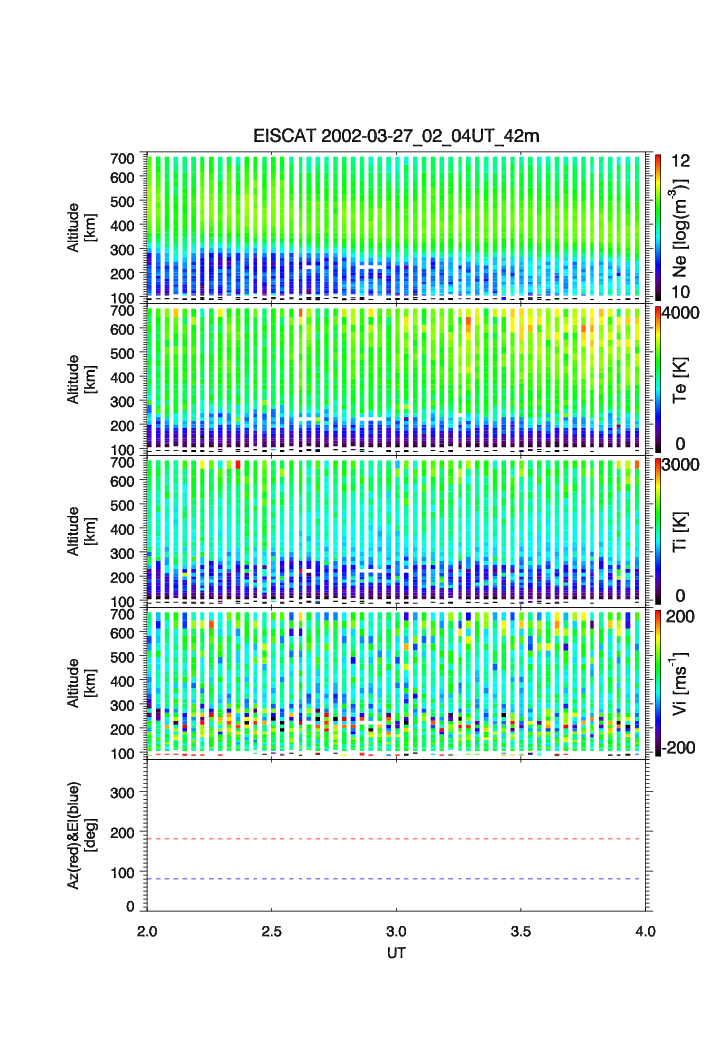Click the Te electron temperature colorbar

[658, 378]
